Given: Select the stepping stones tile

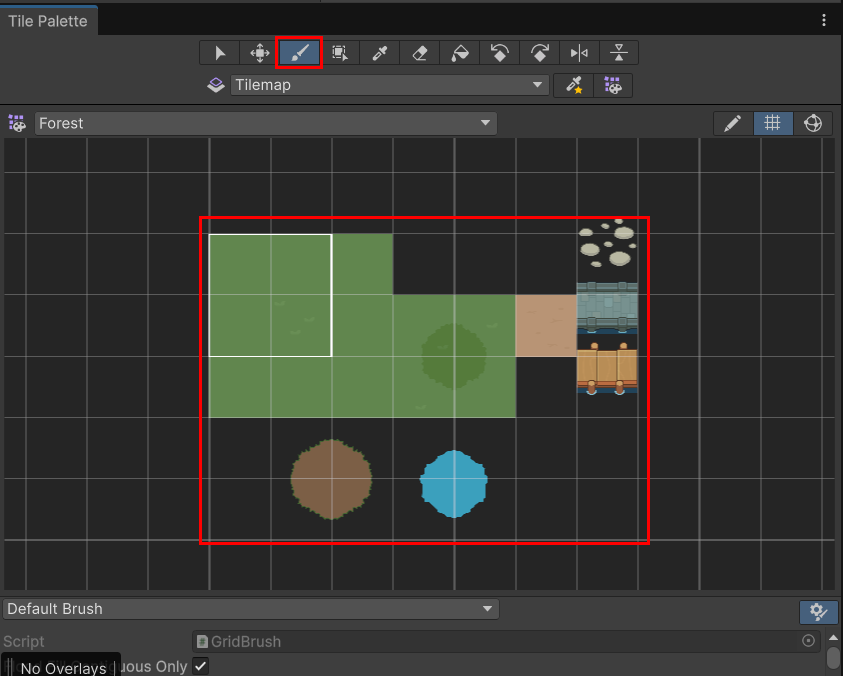Looking at the screenshot, I should point(608,243).
